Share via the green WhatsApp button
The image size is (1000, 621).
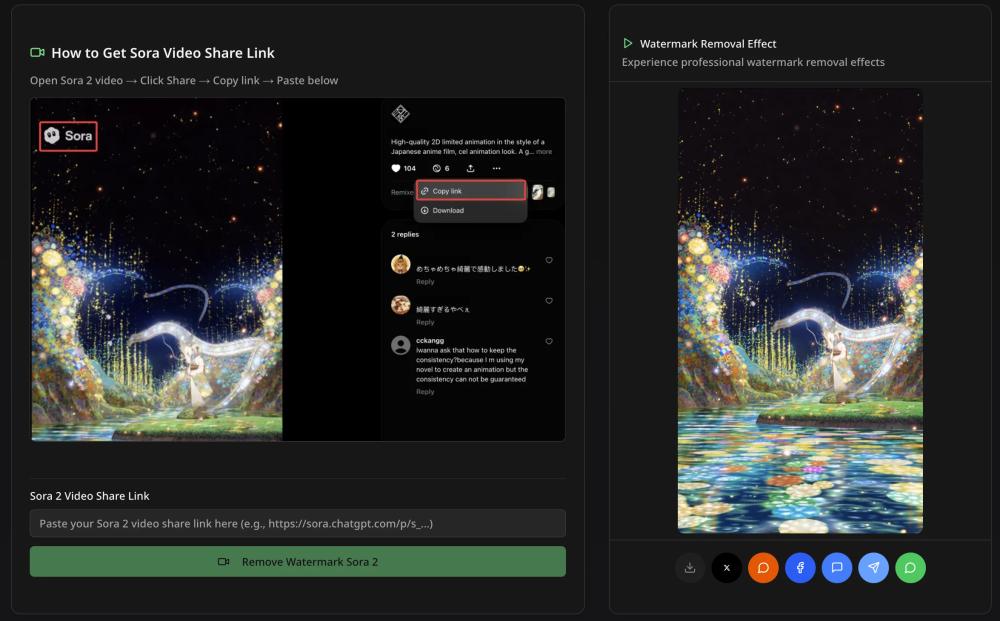(911, 567)
